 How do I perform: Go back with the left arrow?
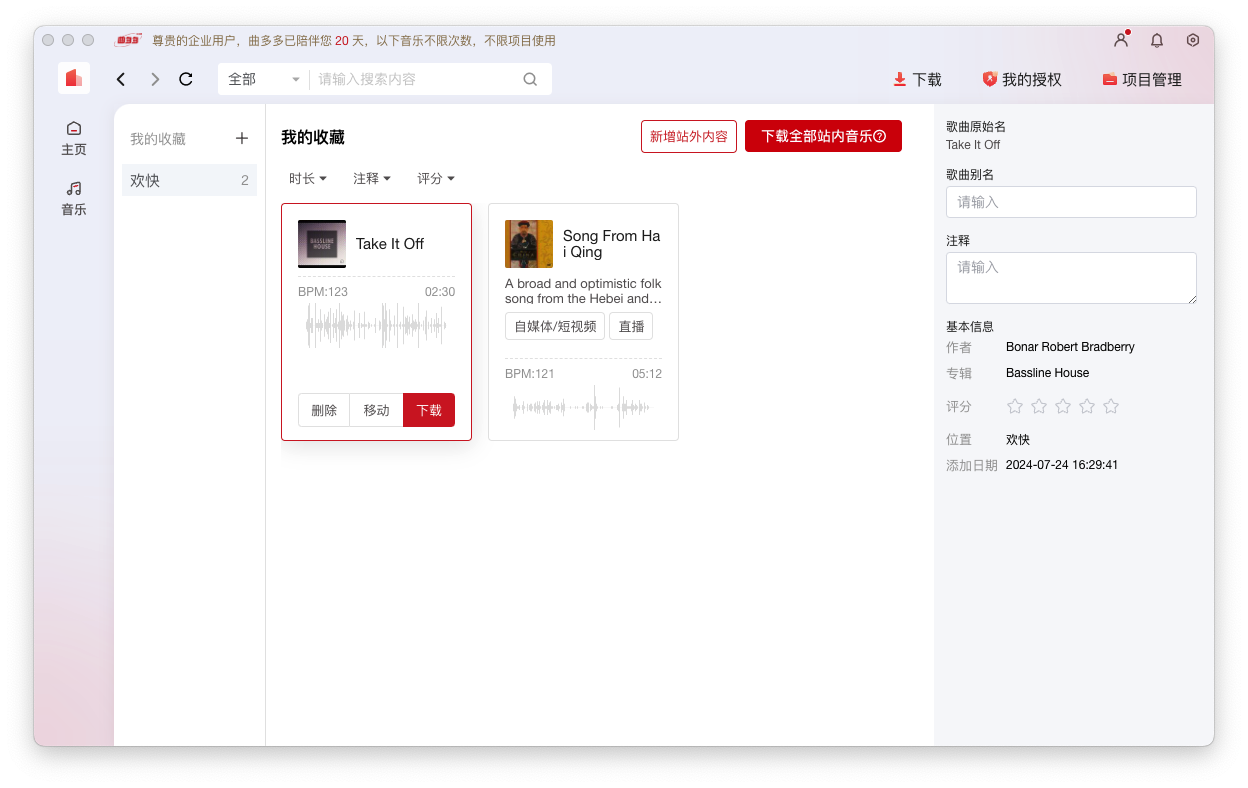tap(121, 79)
